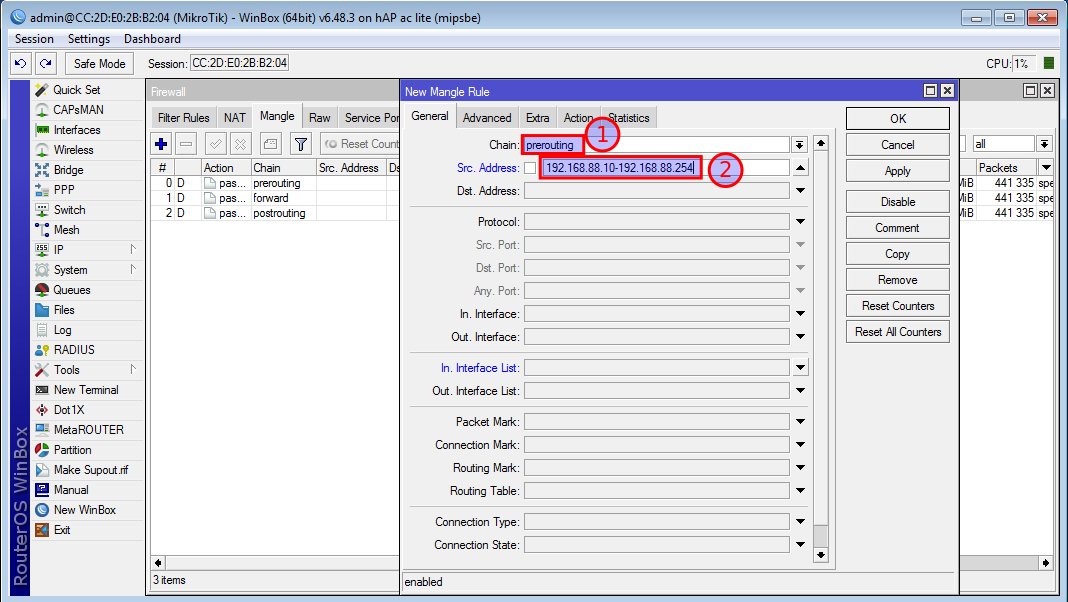1068x602 pixels.
Task: Open the Chain dropdown list
Action: (800, 144)
